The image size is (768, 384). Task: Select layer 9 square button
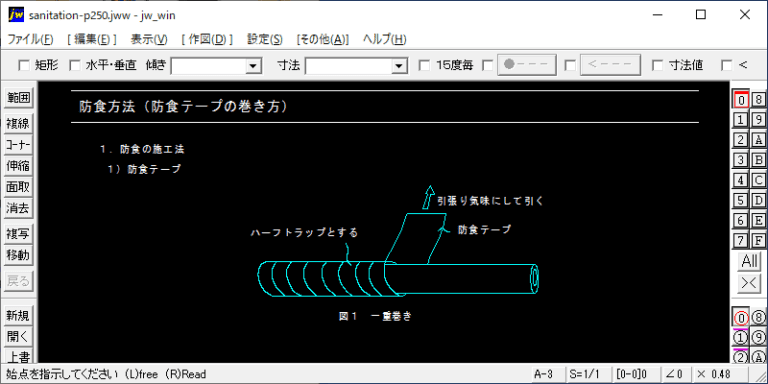(759, 120)
